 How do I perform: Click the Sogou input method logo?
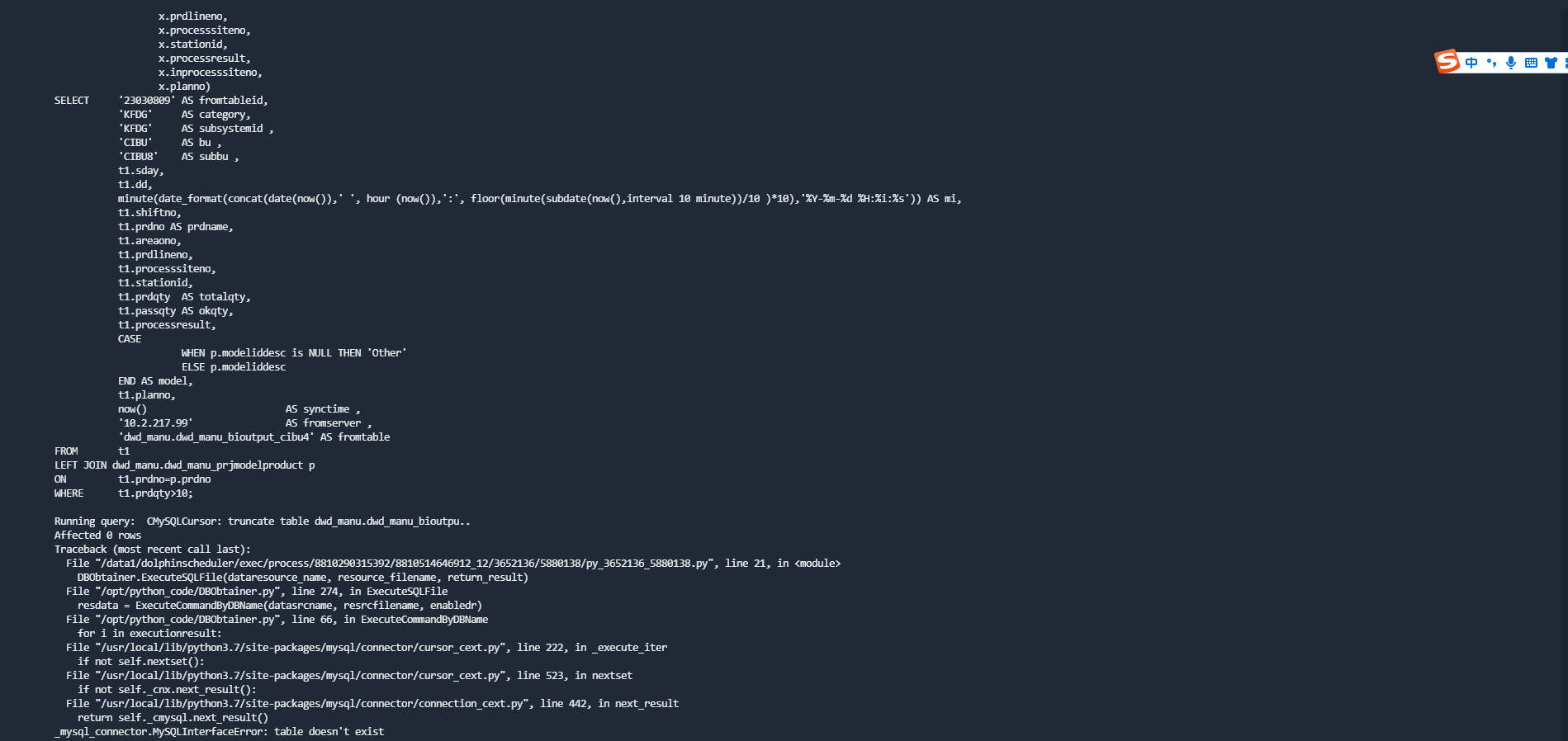[x=1447, y=62]
